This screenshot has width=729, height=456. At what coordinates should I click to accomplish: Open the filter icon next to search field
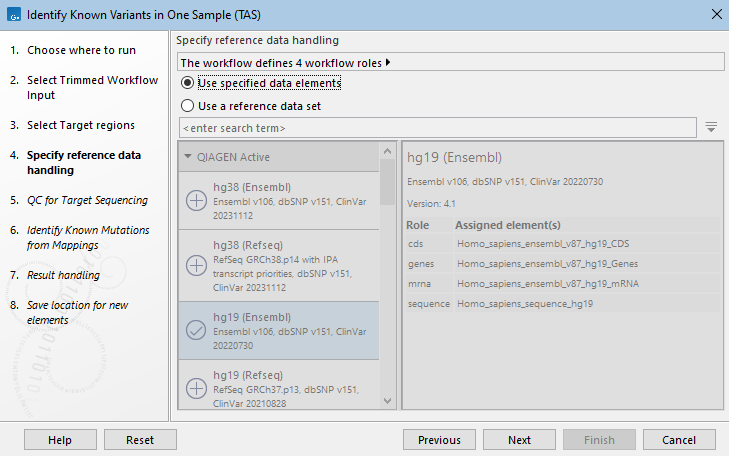[711, 127]
